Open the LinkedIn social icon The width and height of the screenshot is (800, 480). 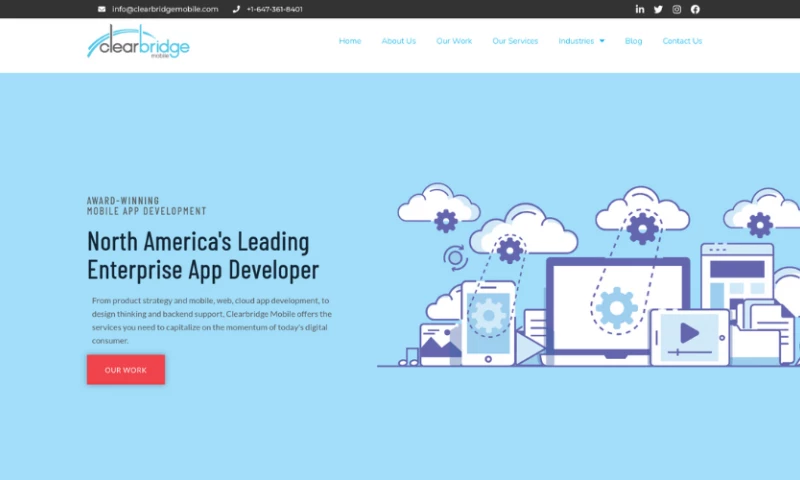coord(640,9)
